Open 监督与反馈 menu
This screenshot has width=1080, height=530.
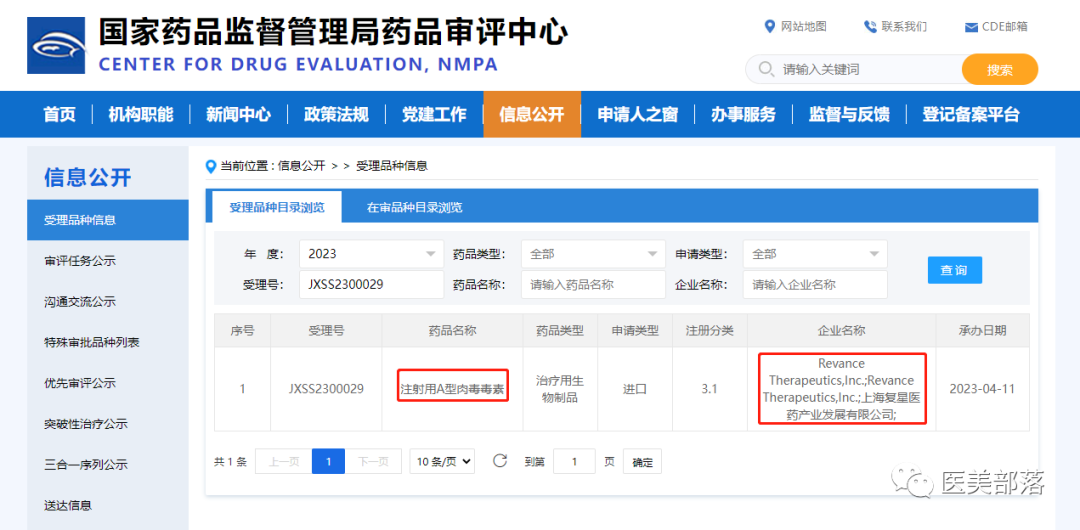(x=849, y=114)
